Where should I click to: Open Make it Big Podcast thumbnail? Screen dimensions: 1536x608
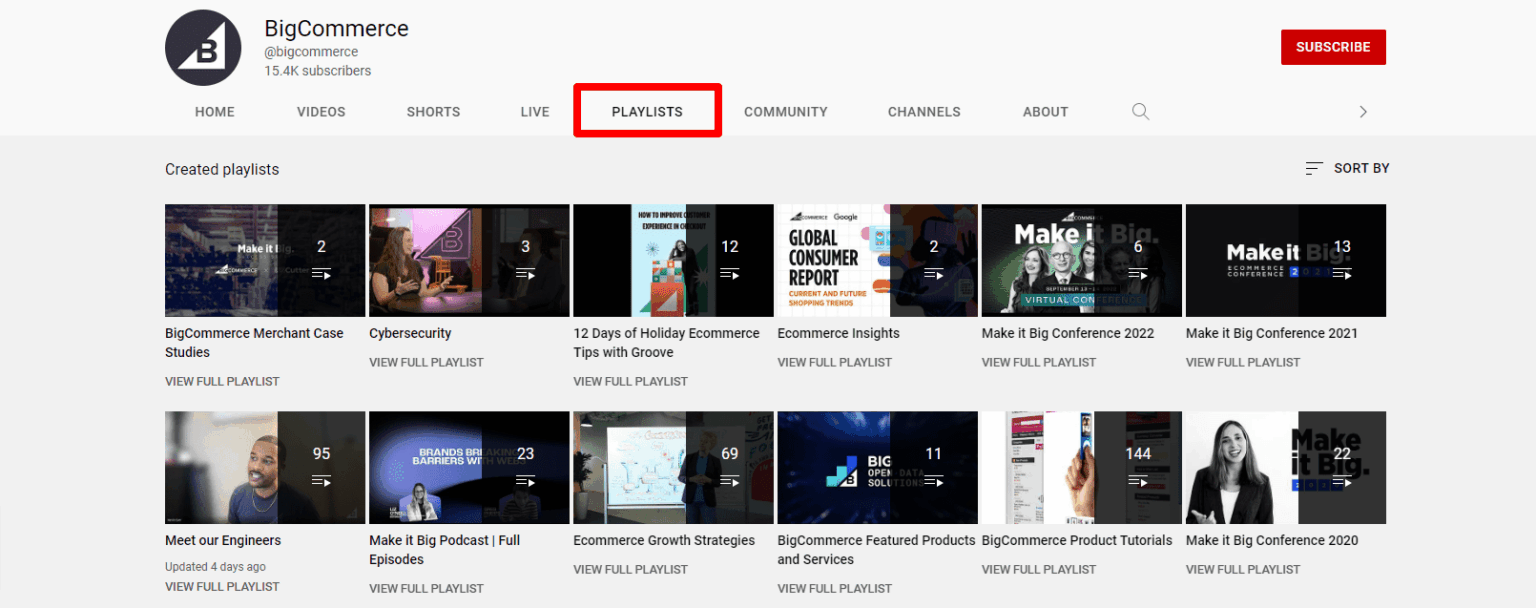click(469, 467)
